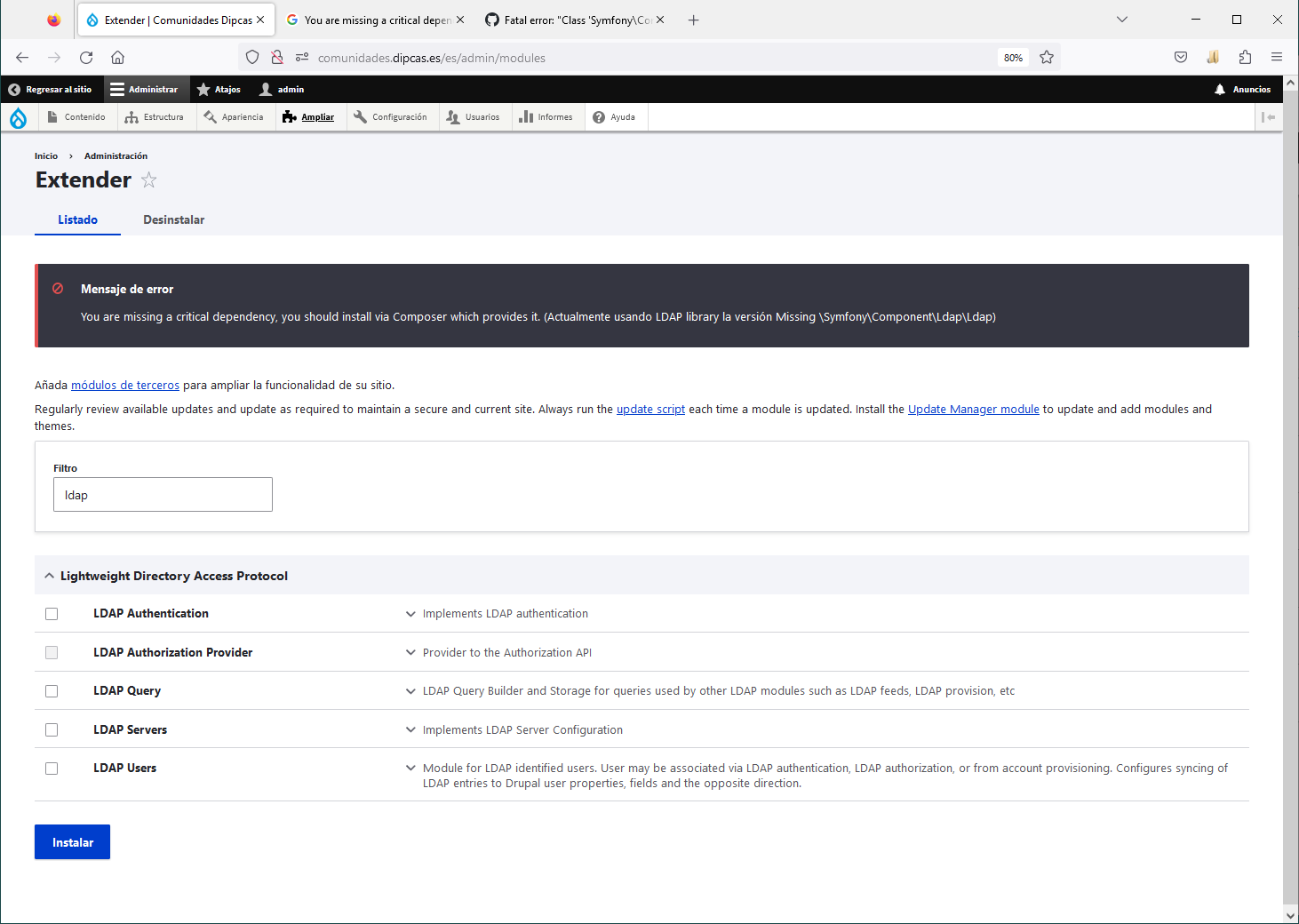1299x924 pixels.
Task: Open the Firefox hamburger menu
Action: click(1277, 58)
